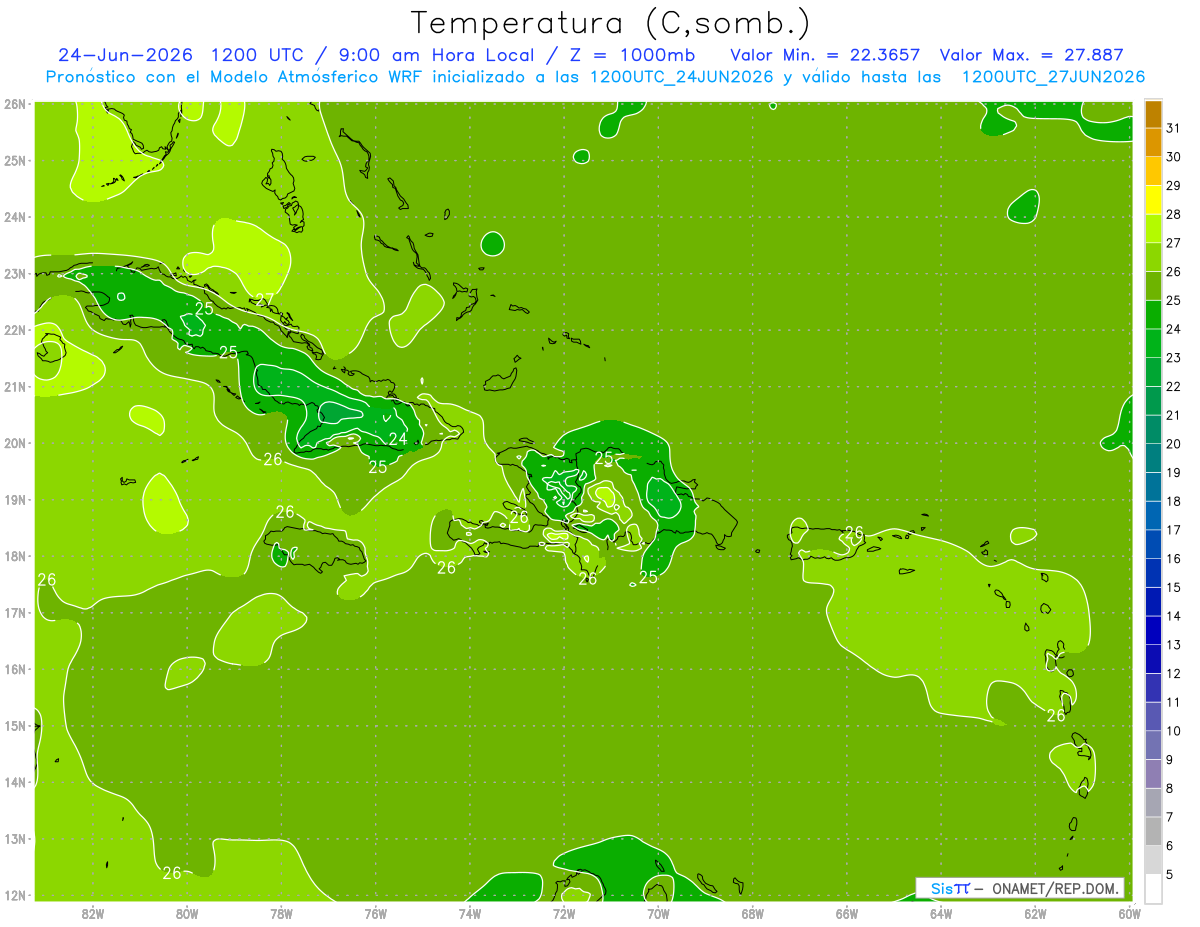
Task: Click the white legend band below 5
Action: (x=1153, y=888)
